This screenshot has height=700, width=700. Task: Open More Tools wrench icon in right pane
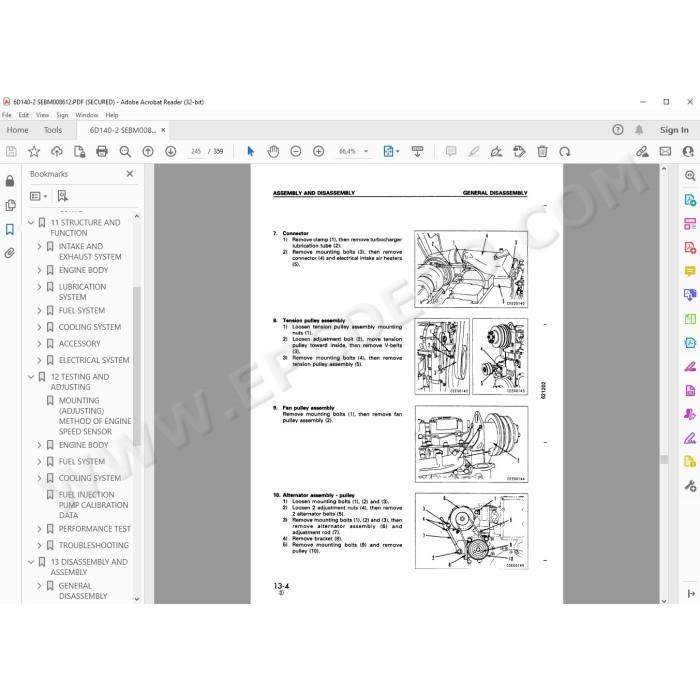[x=690, y=486]
